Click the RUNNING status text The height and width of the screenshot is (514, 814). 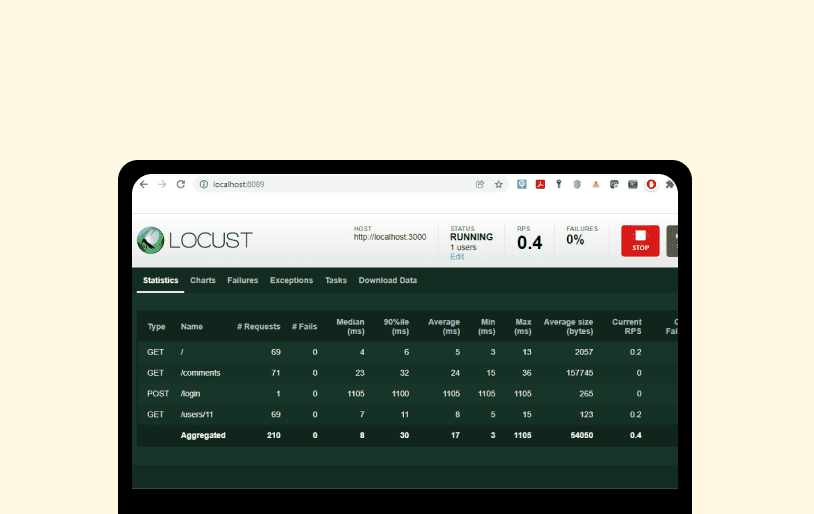click(x=471, y=237)
